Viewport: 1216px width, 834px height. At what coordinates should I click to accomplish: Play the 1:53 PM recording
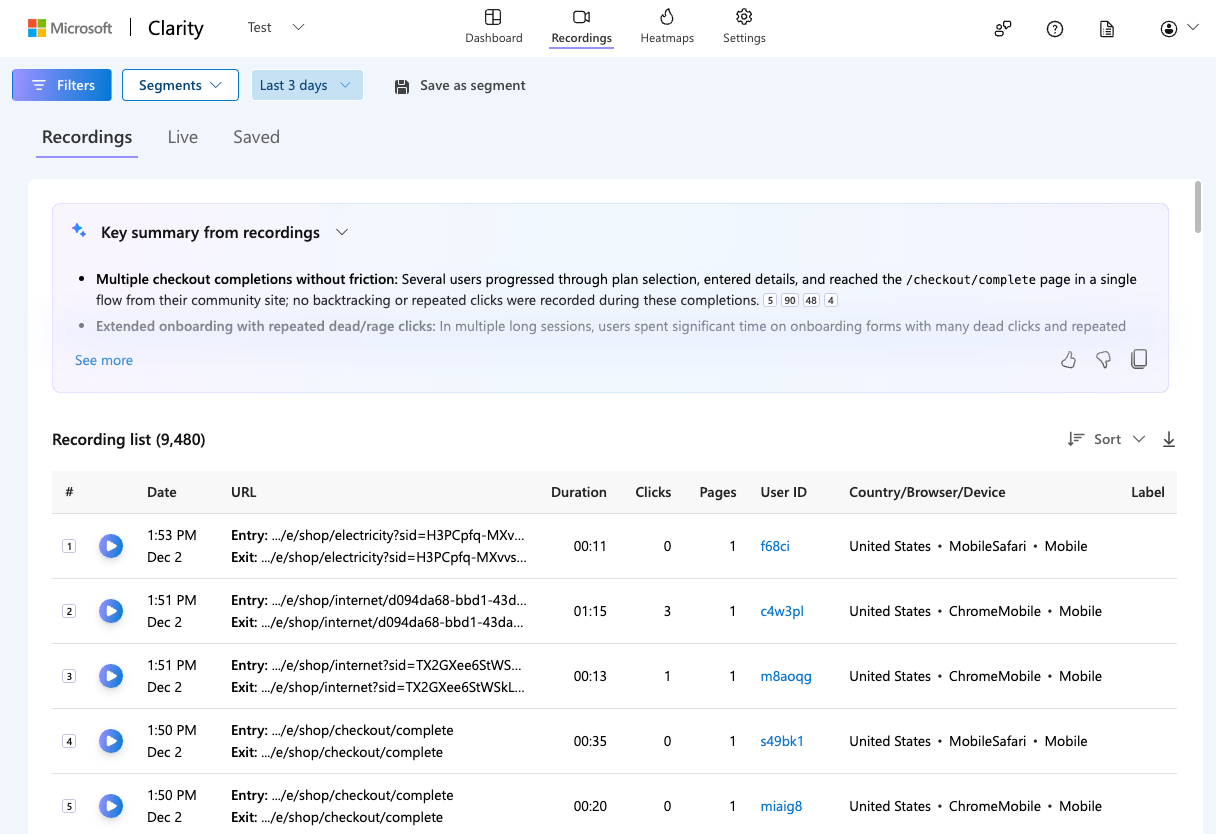(x=111, y=546)
